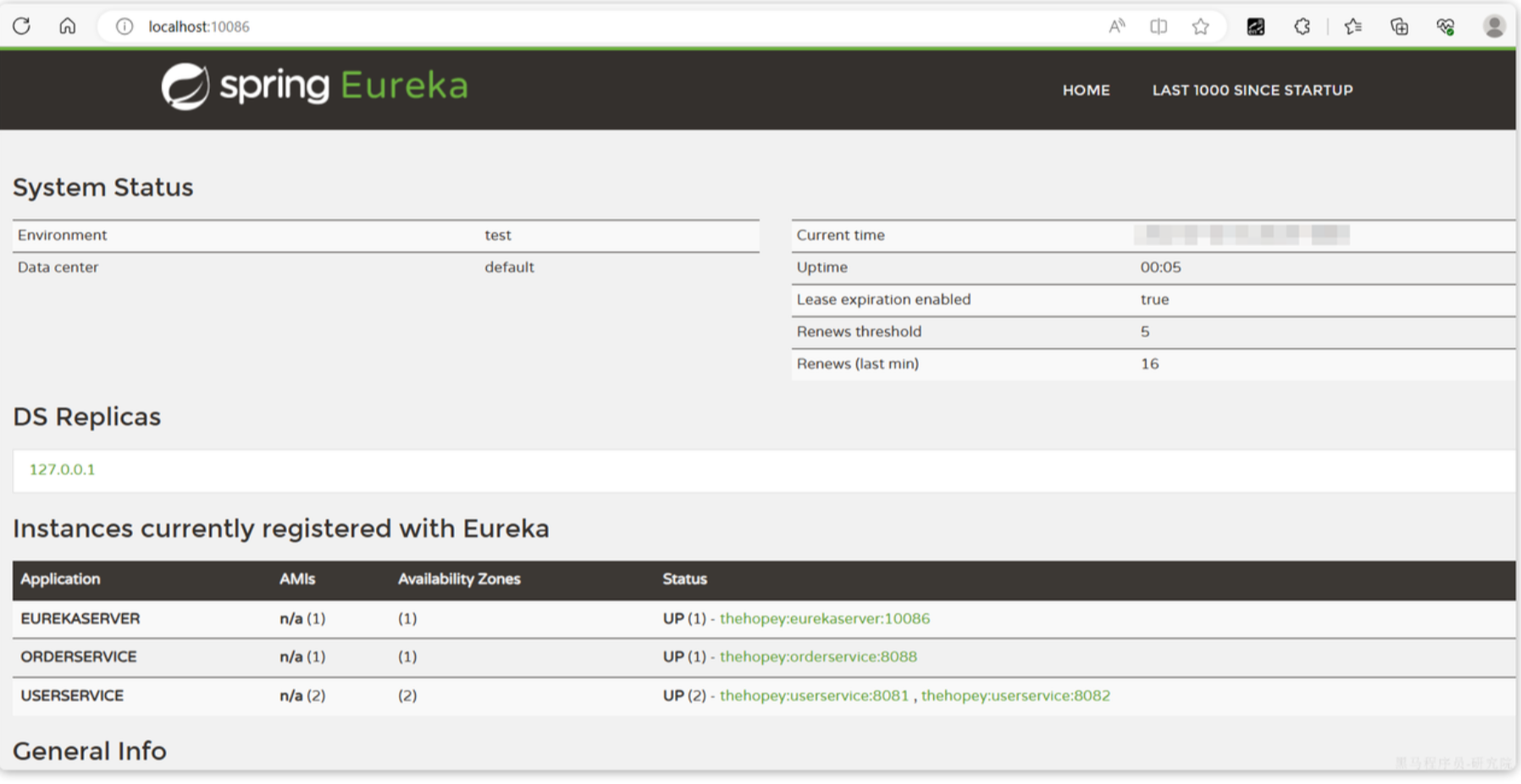1521x784 pixels.
Task: Open thehopey:eurekaserver:10086 instance link
Action: [824, 618]
